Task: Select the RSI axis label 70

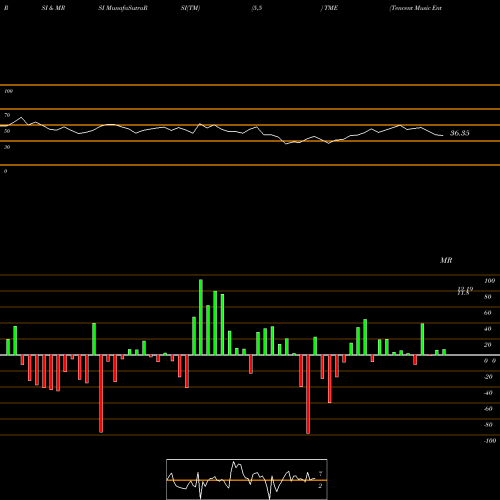Action: (x=7, y=115)
